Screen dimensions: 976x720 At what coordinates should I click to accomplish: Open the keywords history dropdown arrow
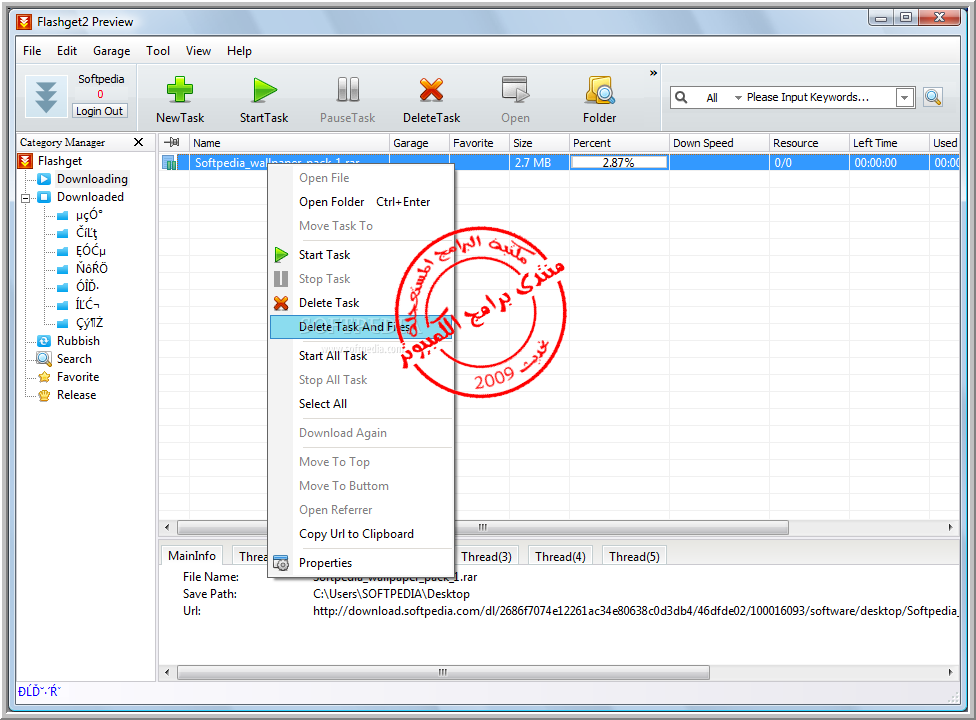tap(904, 98)
